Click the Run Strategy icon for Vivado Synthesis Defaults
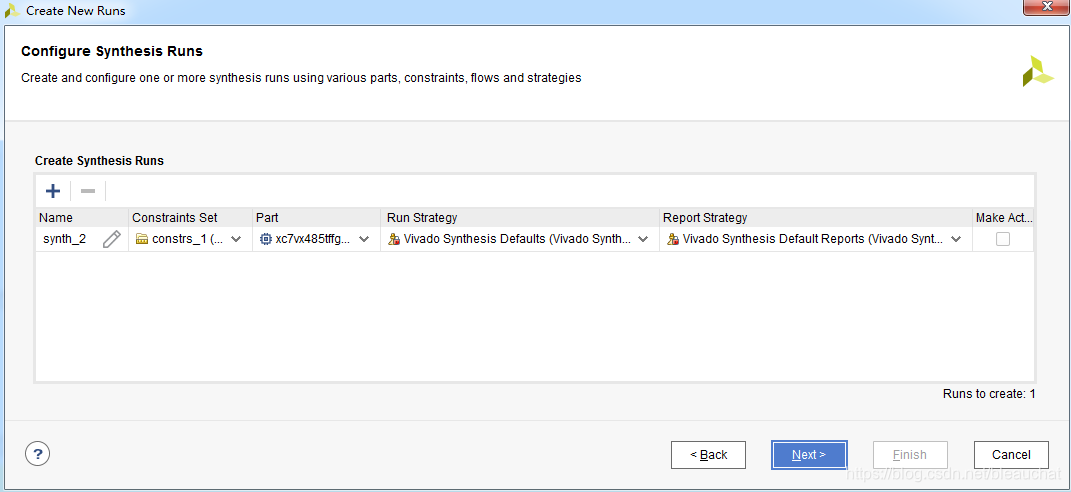1071x492 pixels. (394, 239)
